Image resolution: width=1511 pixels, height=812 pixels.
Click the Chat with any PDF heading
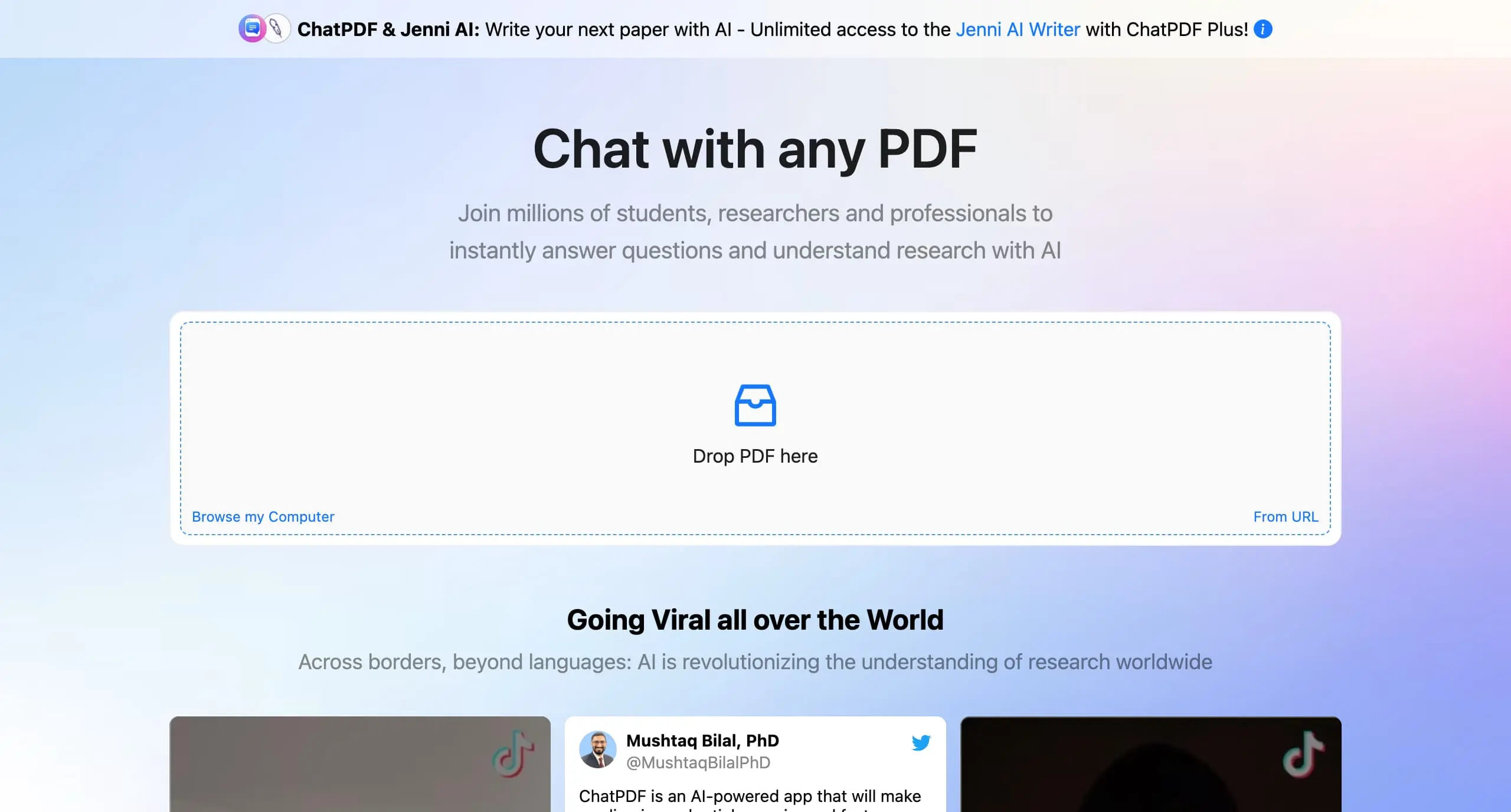(x=755, y=149)
